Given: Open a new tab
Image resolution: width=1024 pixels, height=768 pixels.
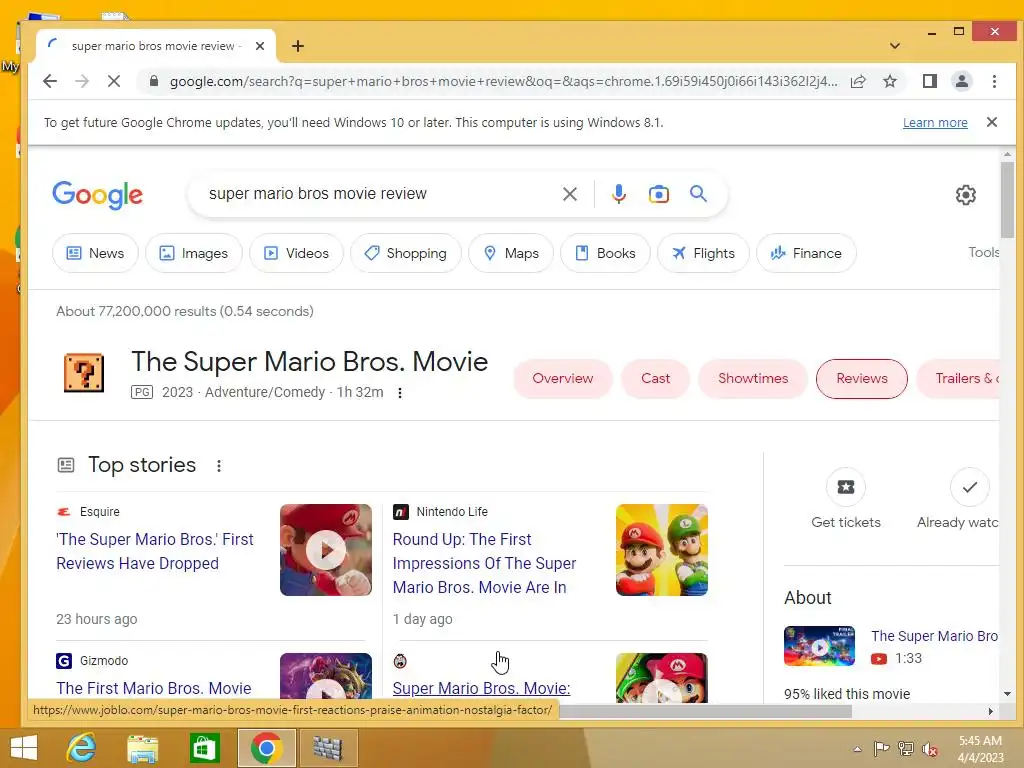Looking at the screenshot, I should coord(298,46).
